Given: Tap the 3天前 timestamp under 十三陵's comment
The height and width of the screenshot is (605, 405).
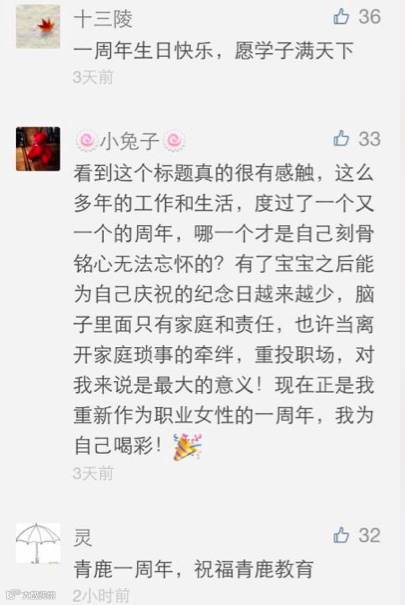Looking at the screenshot, I should click(93, 77).
